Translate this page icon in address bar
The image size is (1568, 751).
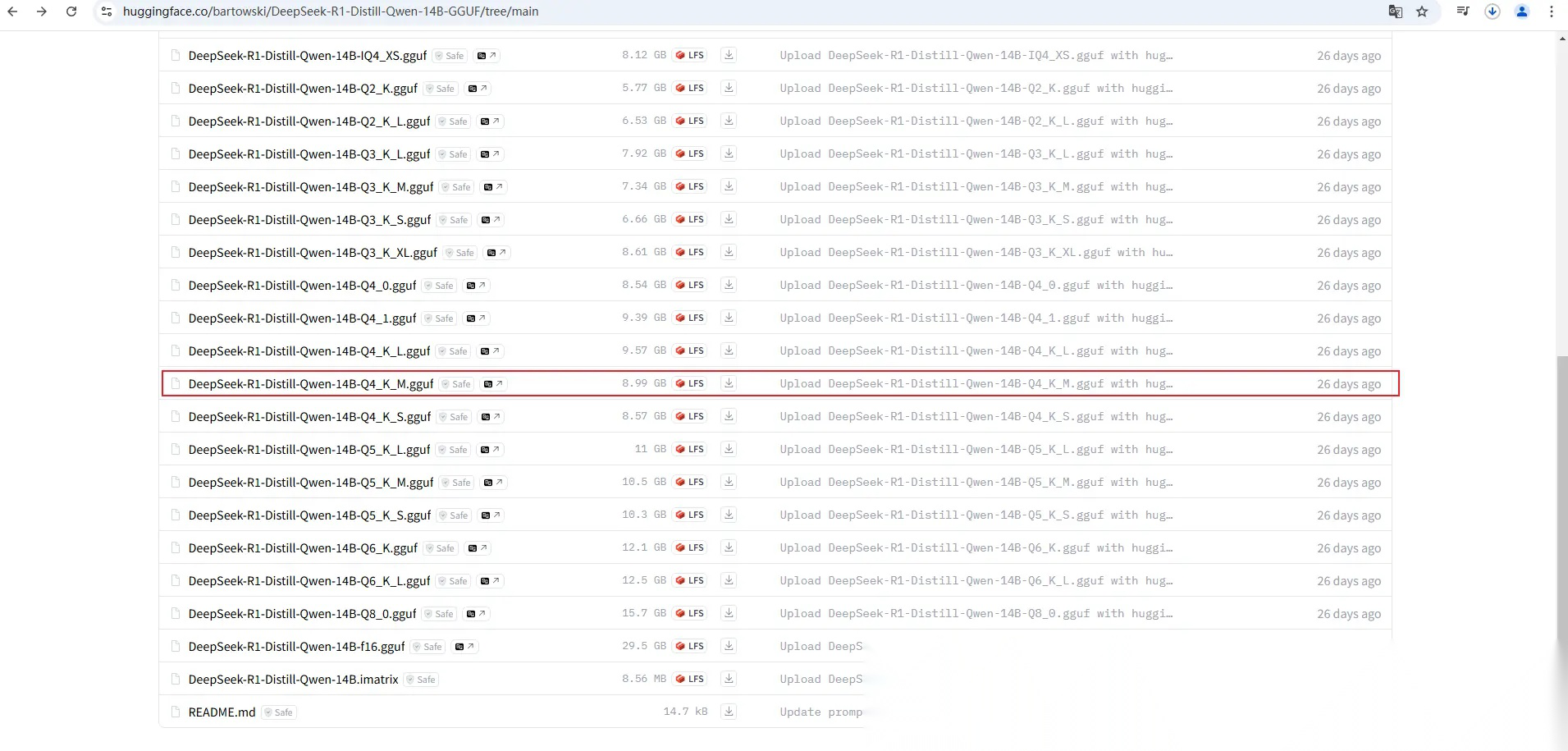1395,11
